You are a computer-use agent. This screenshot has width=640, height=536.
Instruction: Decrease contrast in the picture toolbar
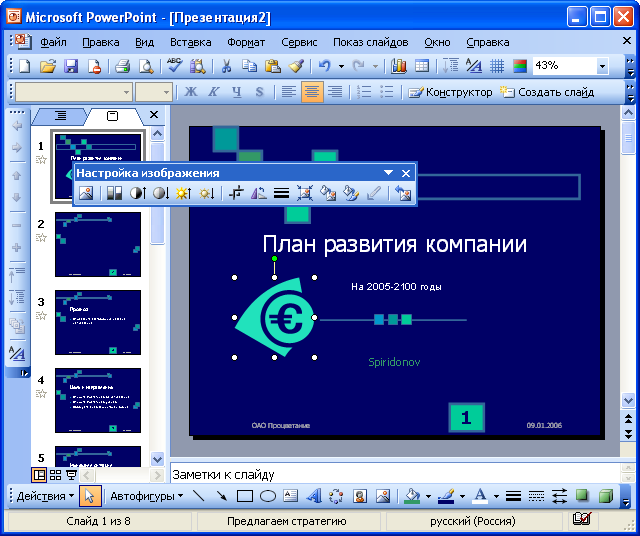pos(161,193)
